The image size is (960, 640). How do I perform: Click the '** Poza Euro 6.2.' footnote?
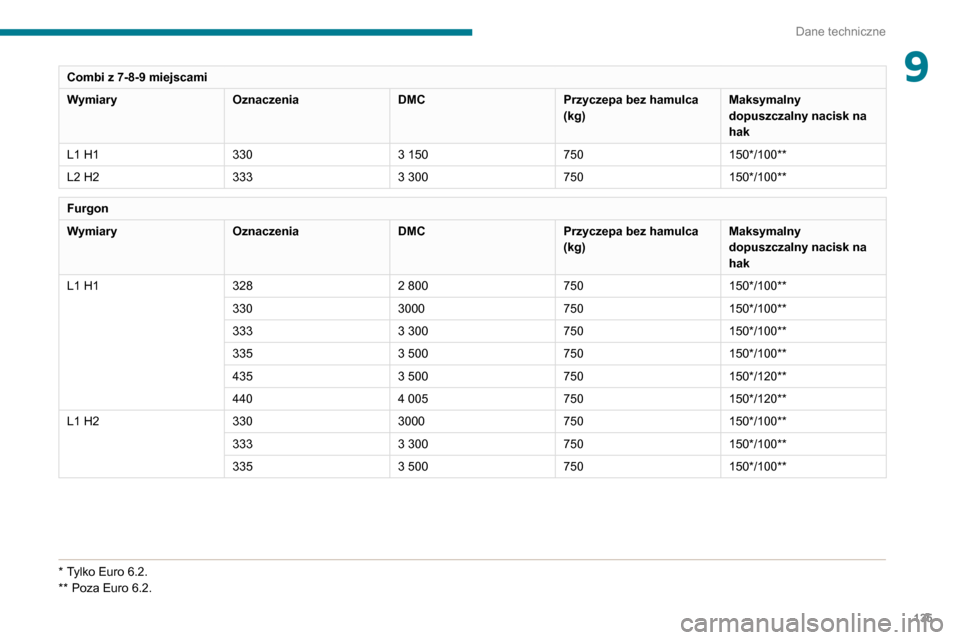(x=105, y=588)
